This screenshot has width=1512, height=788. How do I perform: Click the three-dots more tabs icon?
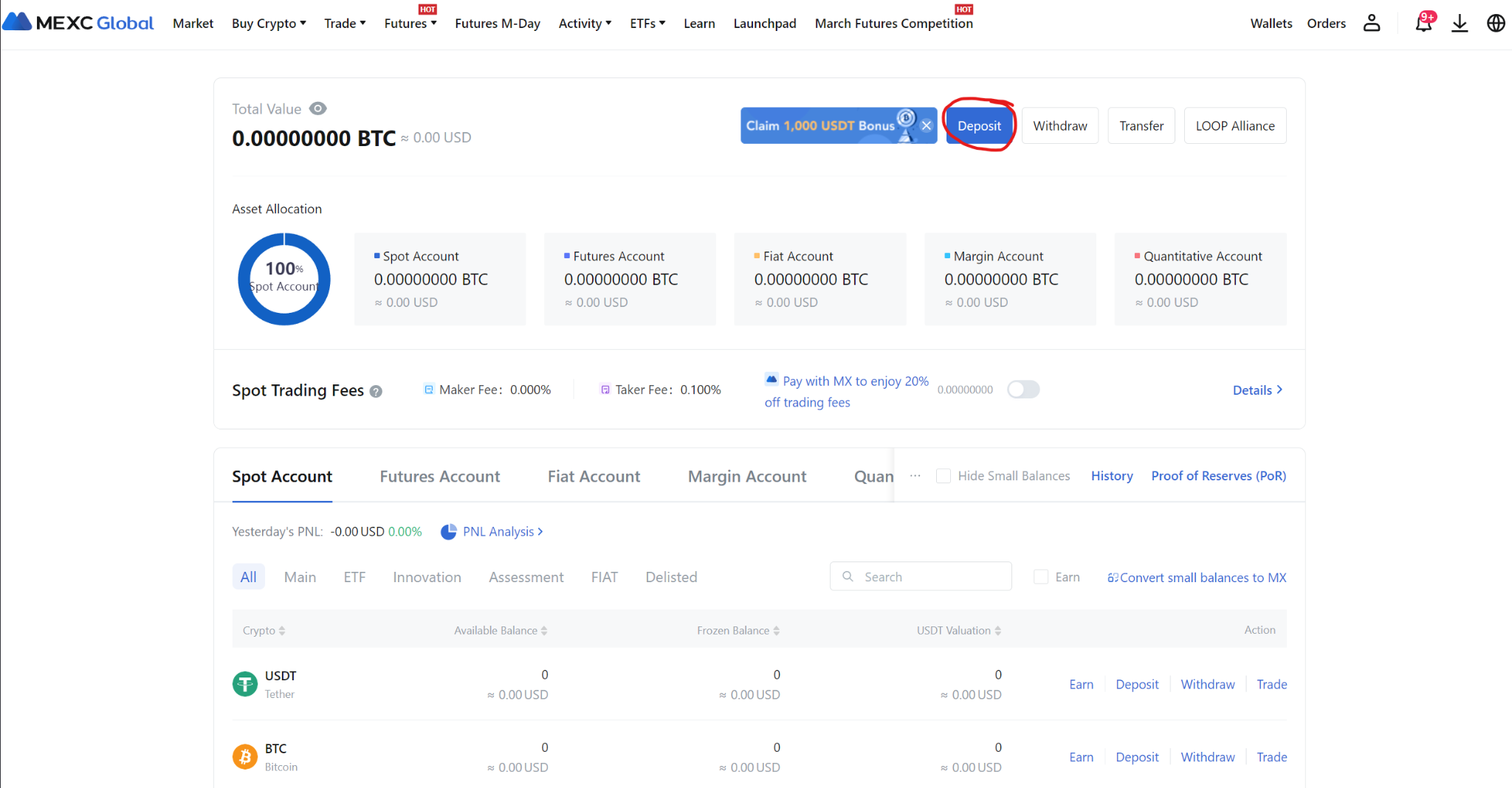click(915, 476)
